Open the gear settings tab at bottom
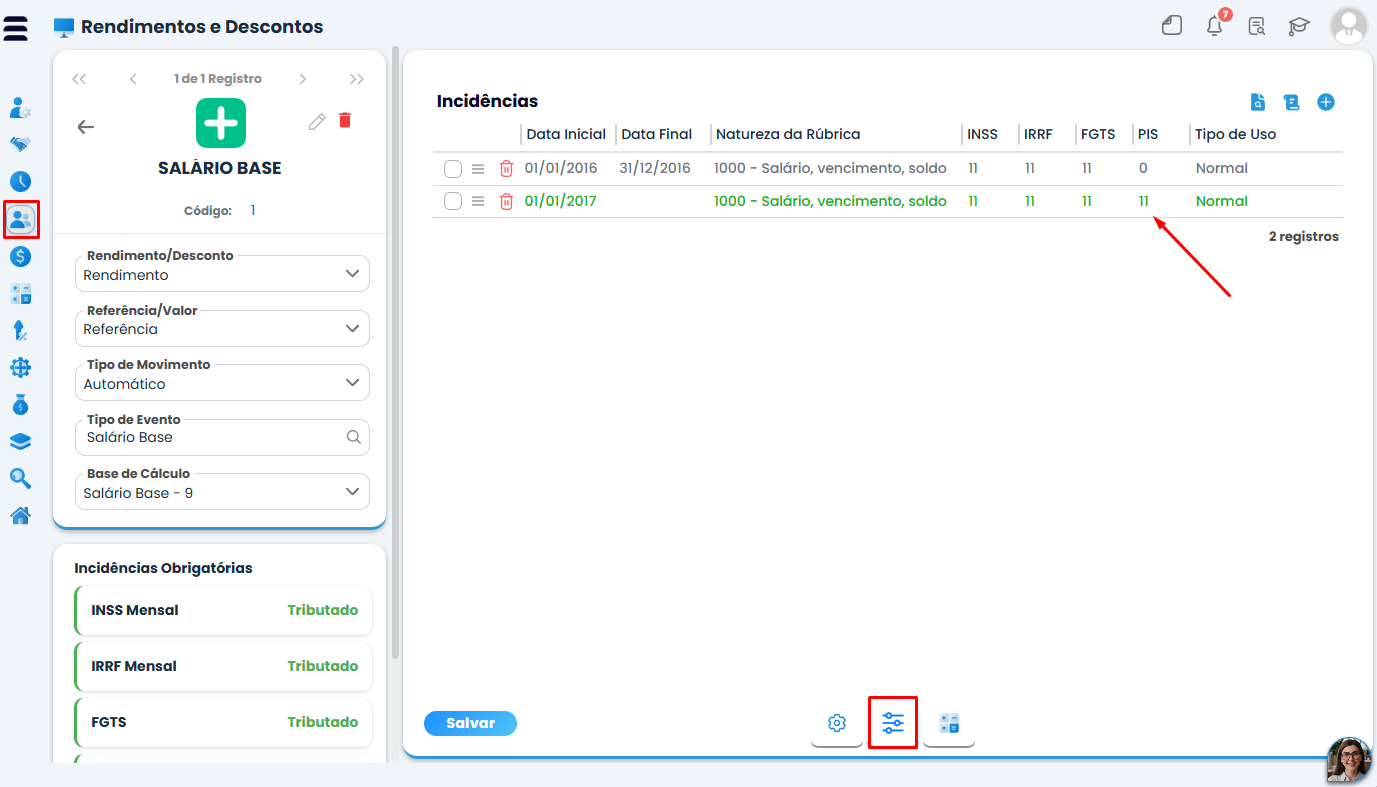The height and width of the screenshot is (787, 1377). point(837,723)
